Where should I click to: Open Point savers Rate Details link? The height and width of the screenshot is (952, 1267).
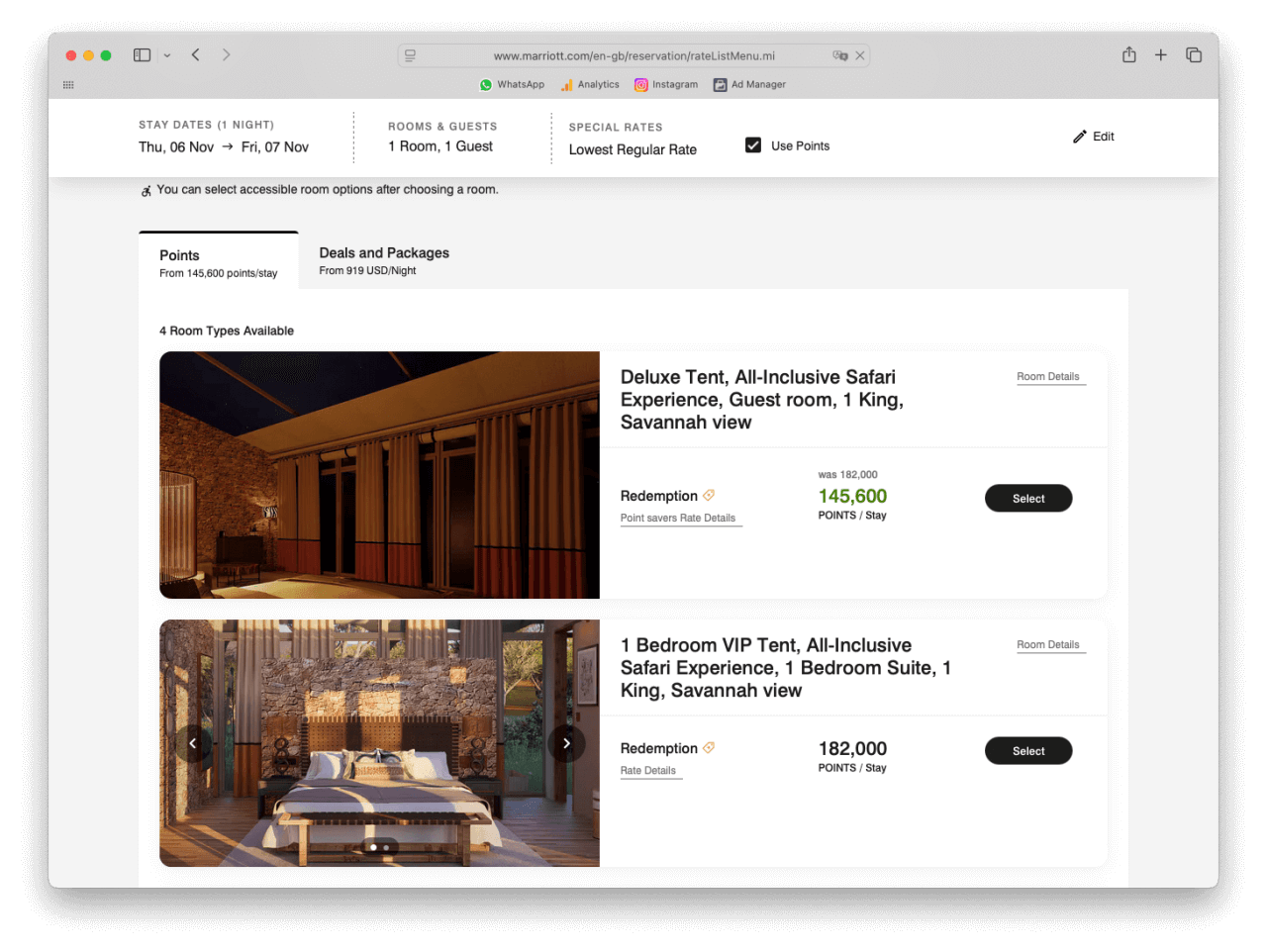click(x=678, y=519)
